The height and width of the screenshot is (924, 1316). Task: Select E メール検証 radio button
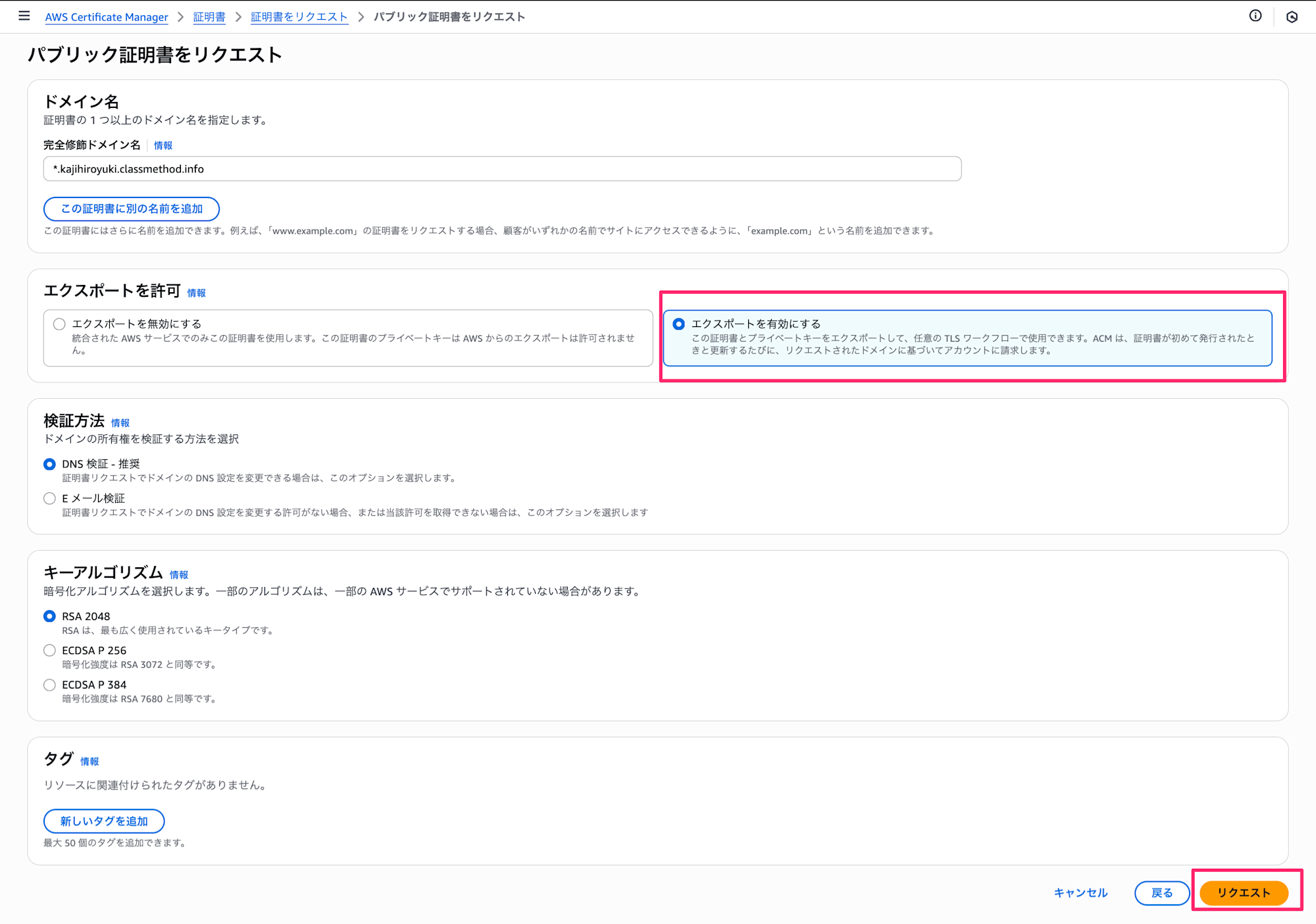point(49,498)
